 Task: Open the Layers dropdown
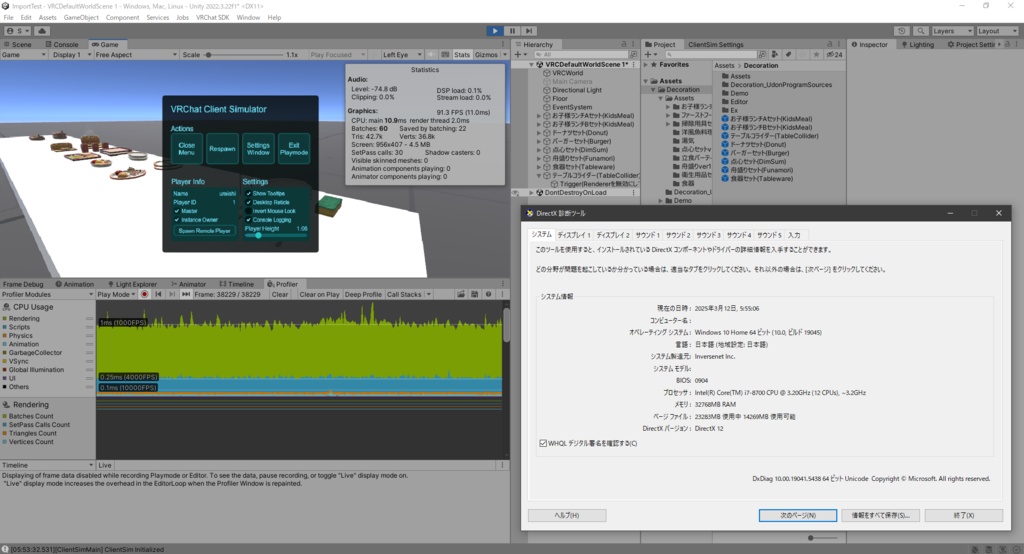point(952,31)
